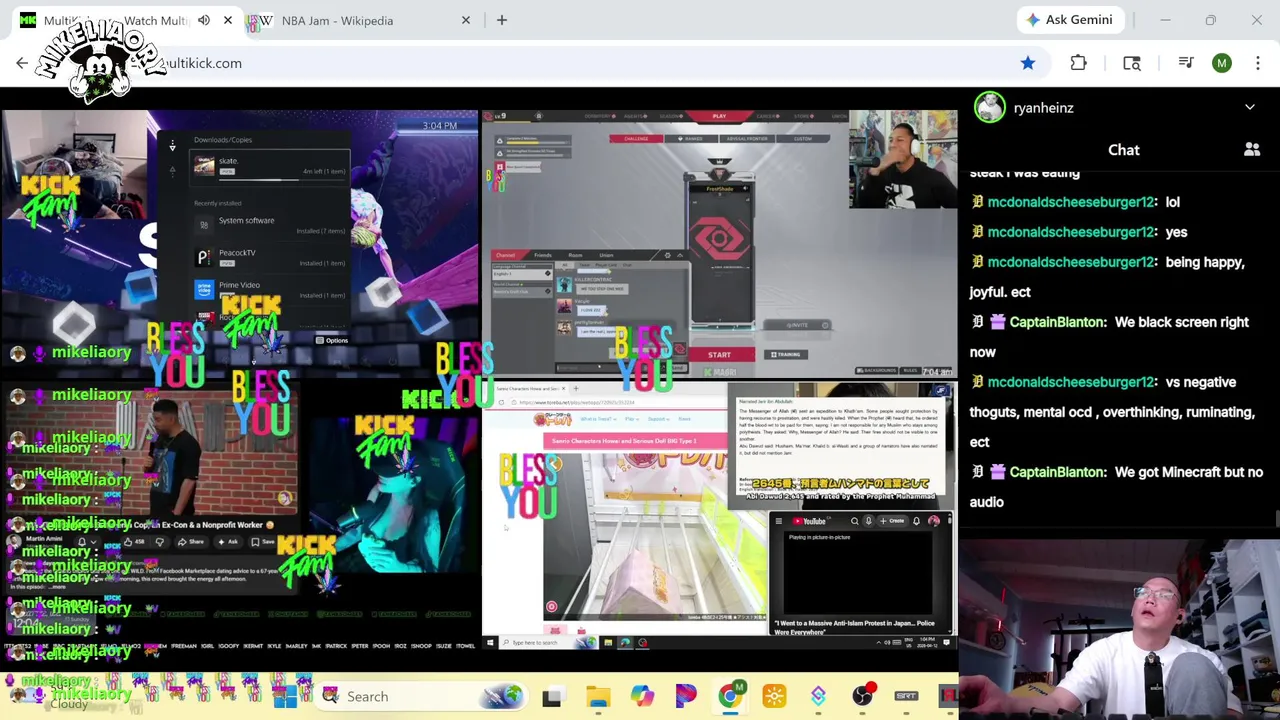Open ryanheinz profile avatar
The width and height of the screenshot is (1280, 720).
(990, 107)
